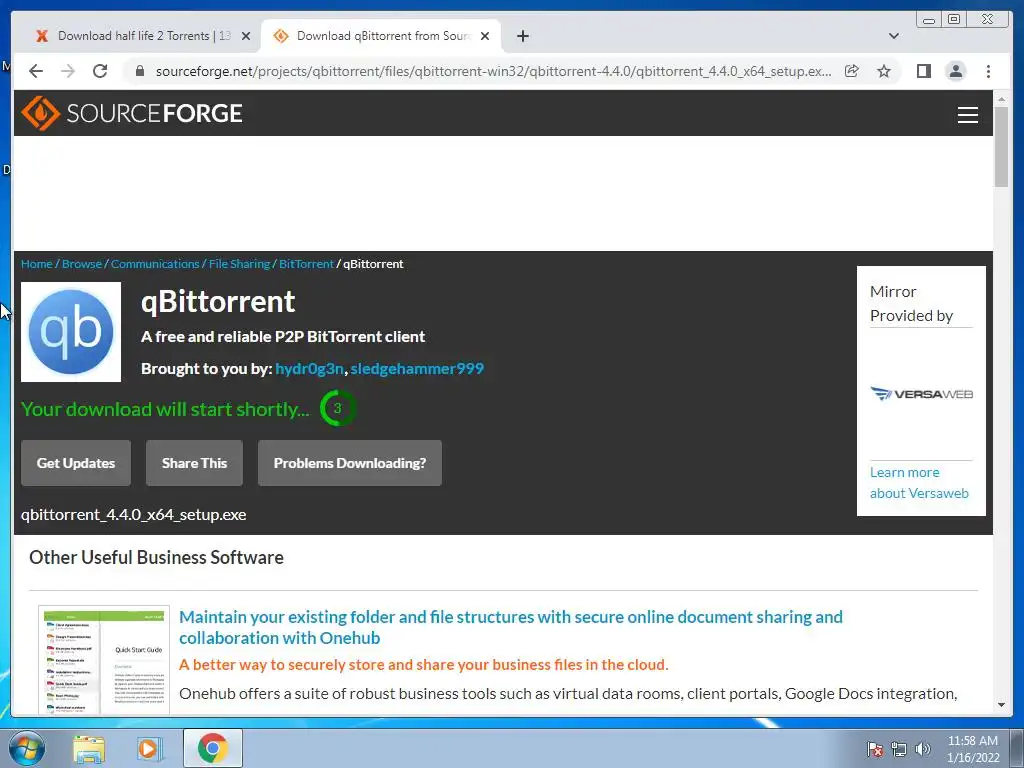Bookmark this page with the star icon
Viewport: 1024px width, 768px height.
[884, 71]
